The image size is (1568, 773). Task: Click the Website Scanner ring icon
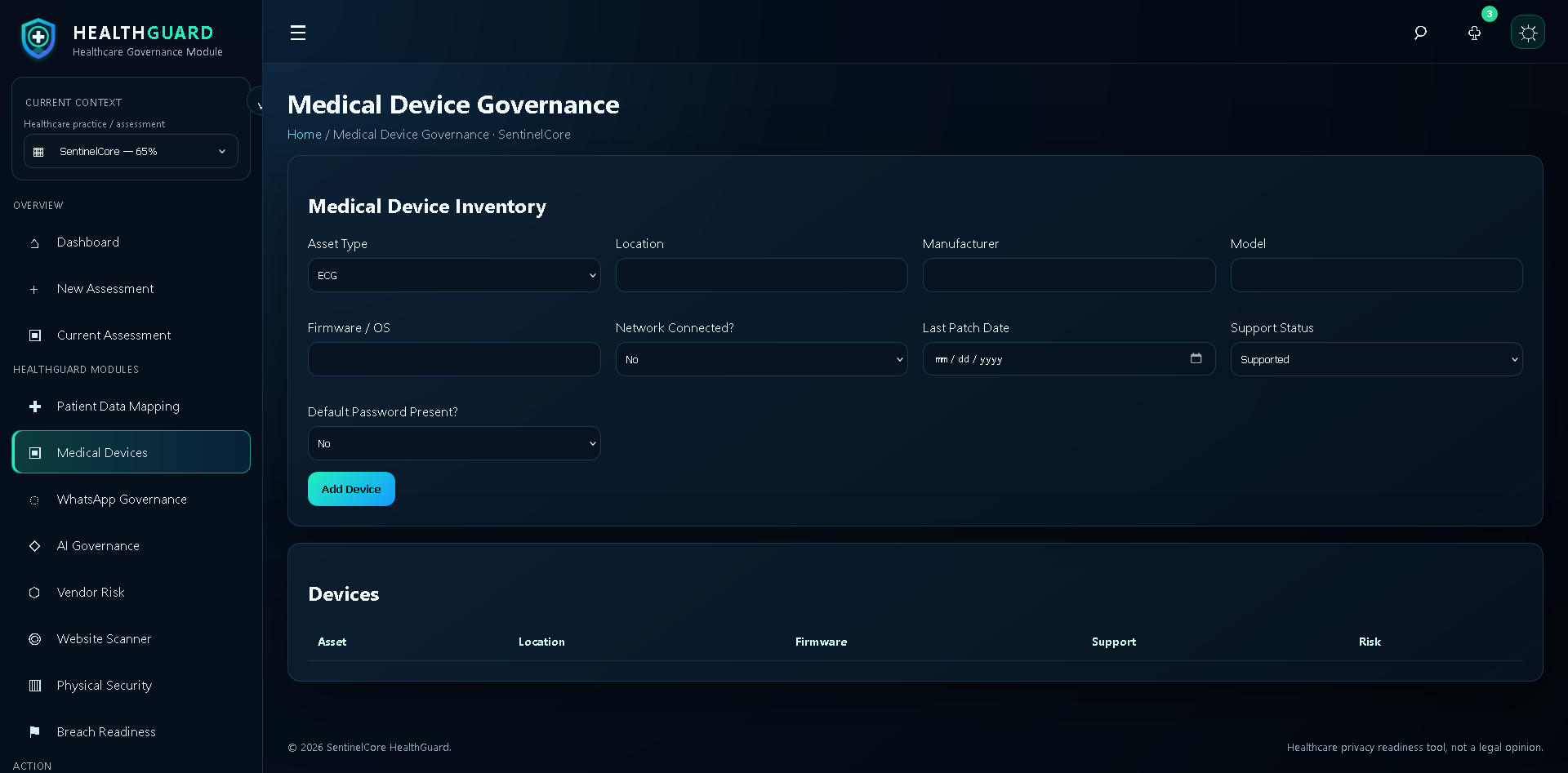pyautogui.click(x=34, y=639)
